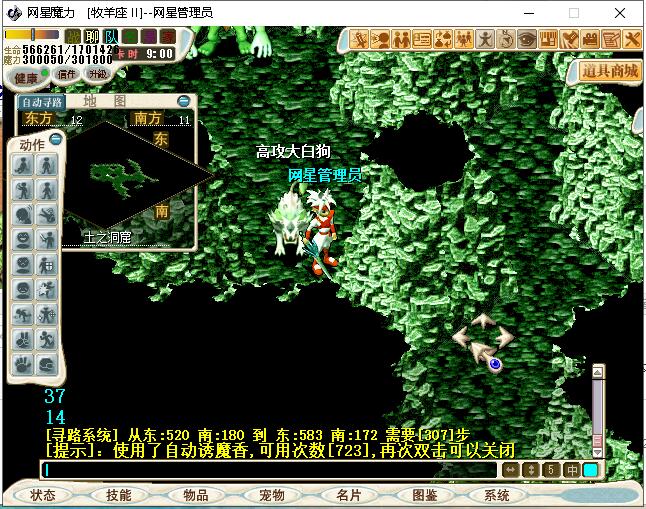Click the chat log scroll down arrow
Viewport: 646px width, 509px height.
point(597,452)
